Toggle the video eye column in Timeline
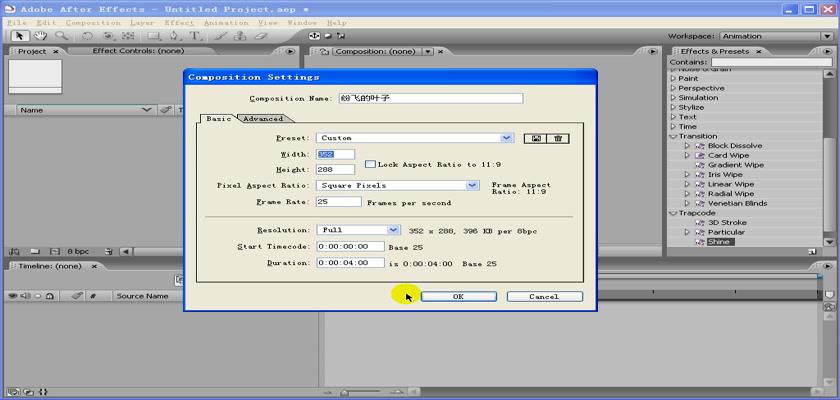 point(13,296)
